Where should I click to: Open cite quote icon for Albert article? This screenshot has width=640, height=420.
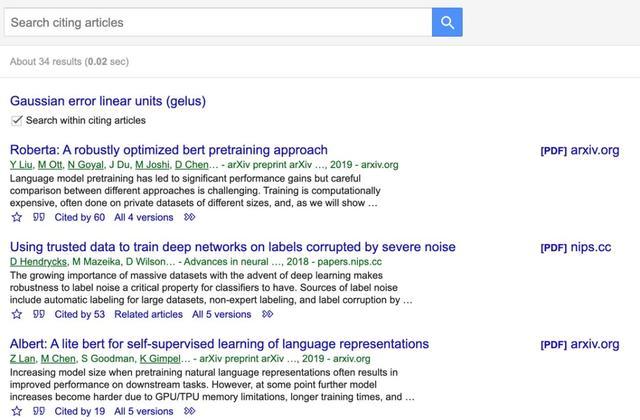click(39, 411)
